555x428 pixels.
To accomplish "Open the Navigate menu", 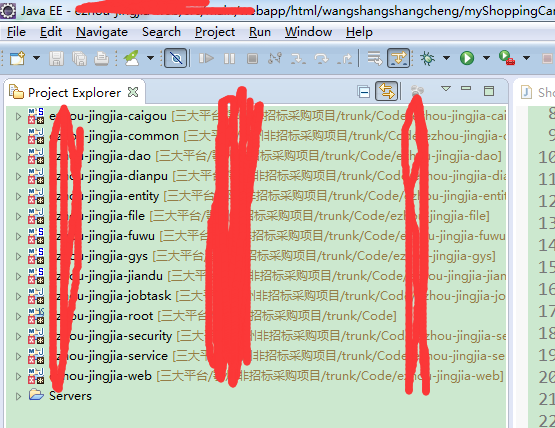I will click(102, 32).
